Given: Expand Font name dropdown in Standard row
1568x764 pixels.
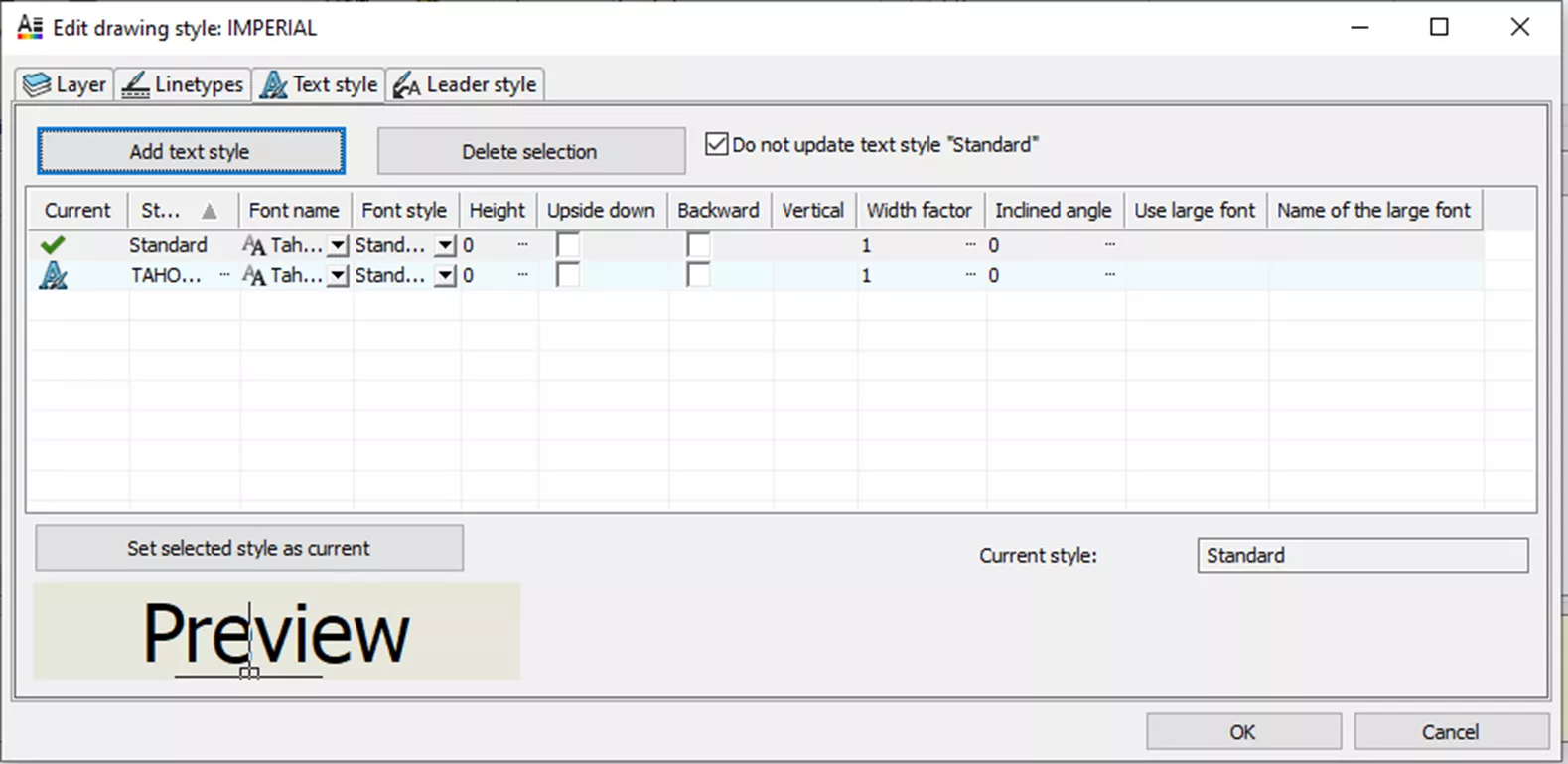Looking at the screenshot, I should click(339, 246).
